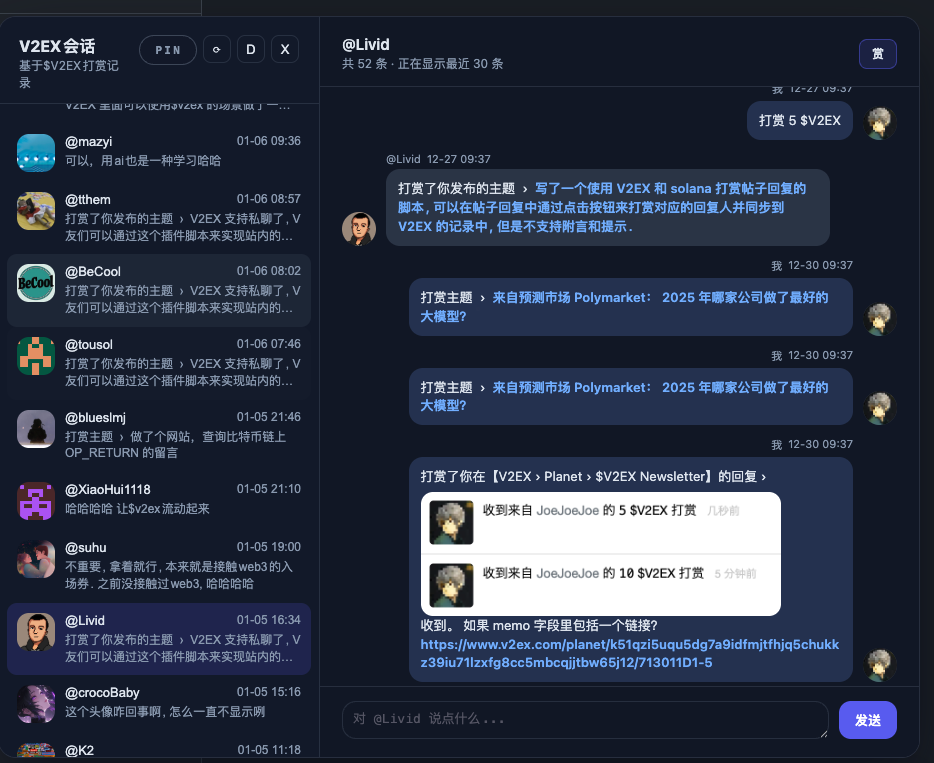
Task: Close the V2EX conversation panel with X
Action: click(x=285, y=50)
